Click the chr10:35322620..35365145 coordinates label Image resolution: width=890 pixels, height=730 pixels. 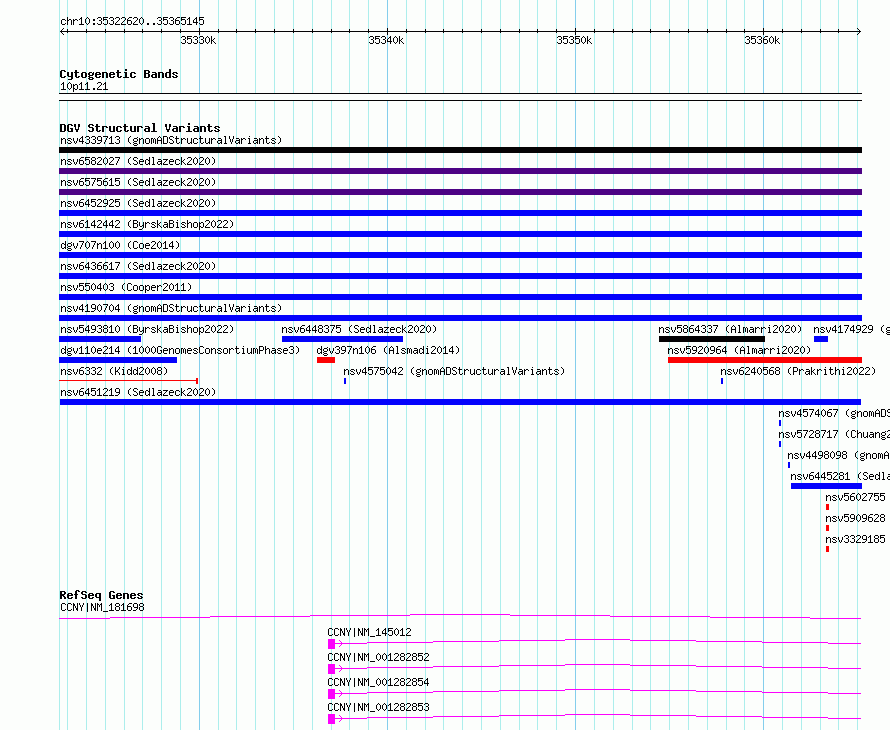[132, 22]
